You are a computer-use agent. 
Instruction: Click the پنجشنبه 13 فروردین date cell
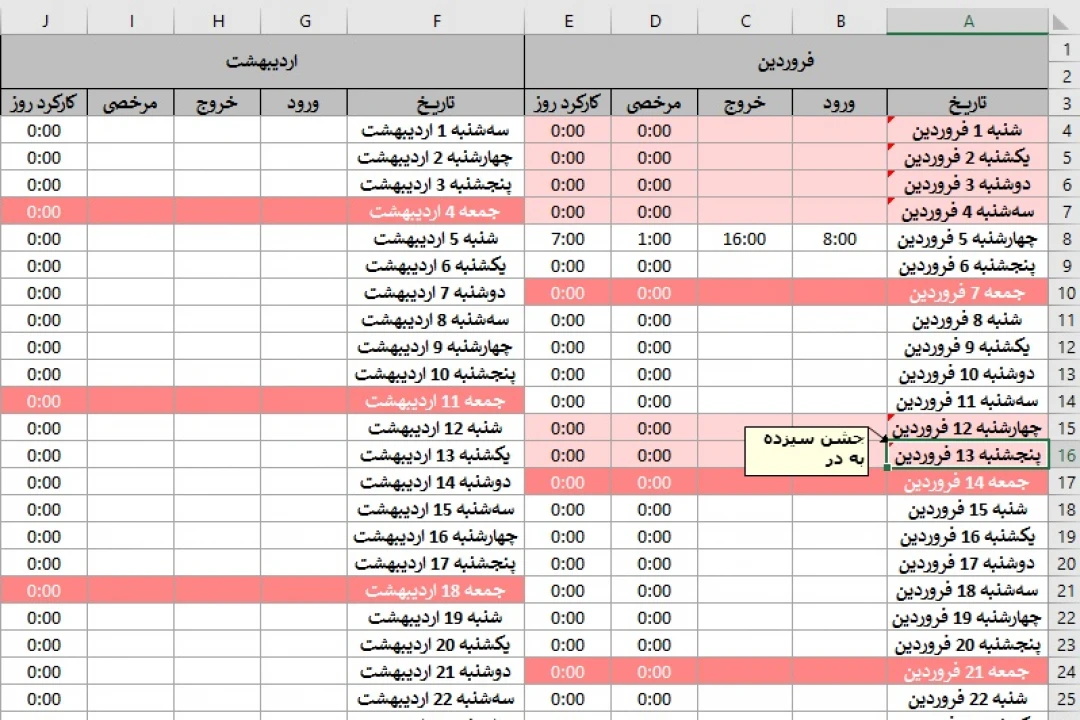click(965, 455)
